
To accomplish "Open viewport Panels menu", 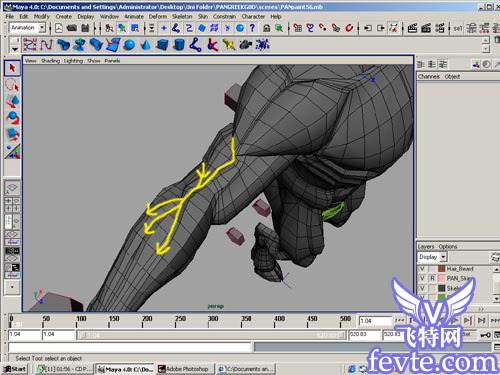I will tap(112, 61).
